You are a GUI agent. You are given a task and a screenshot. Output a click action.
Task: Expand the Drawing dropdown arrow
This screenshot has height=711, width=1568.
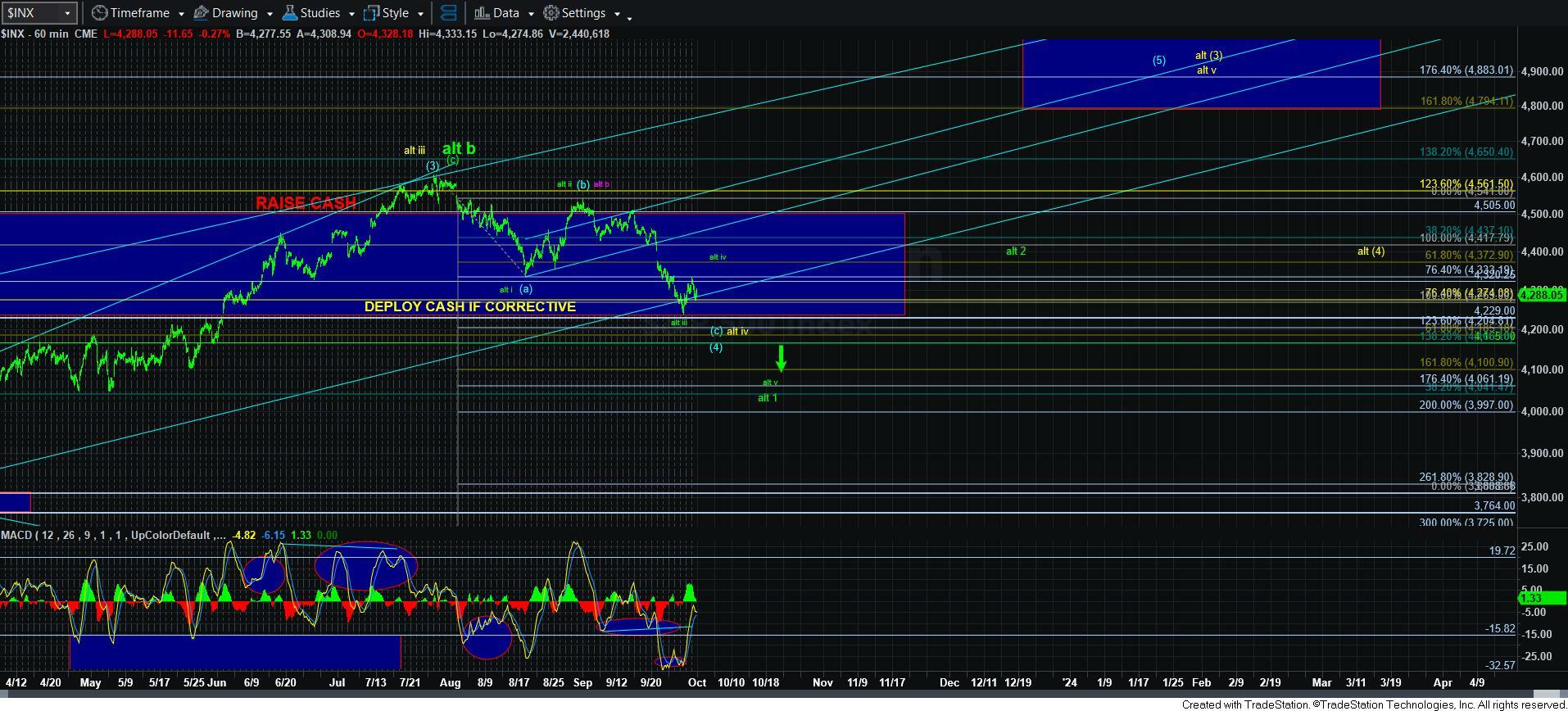coord(269,14)
